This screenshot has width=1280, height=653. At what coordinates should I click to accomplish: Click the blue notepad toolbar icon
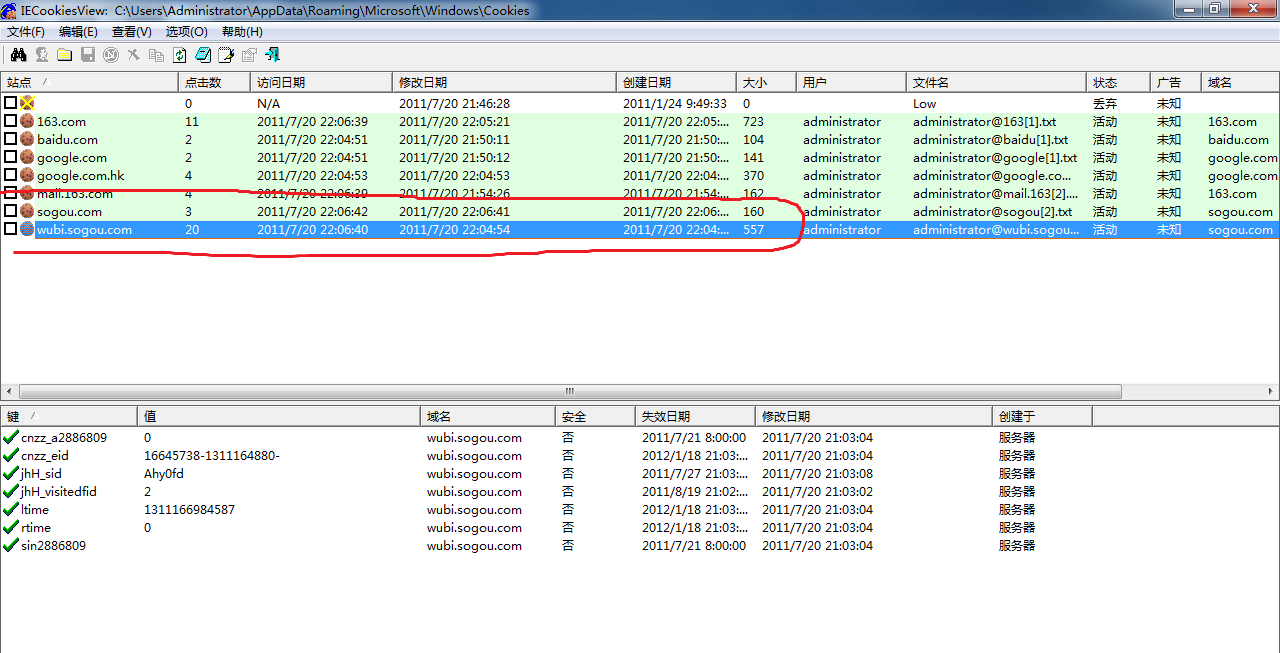point(203,55)
